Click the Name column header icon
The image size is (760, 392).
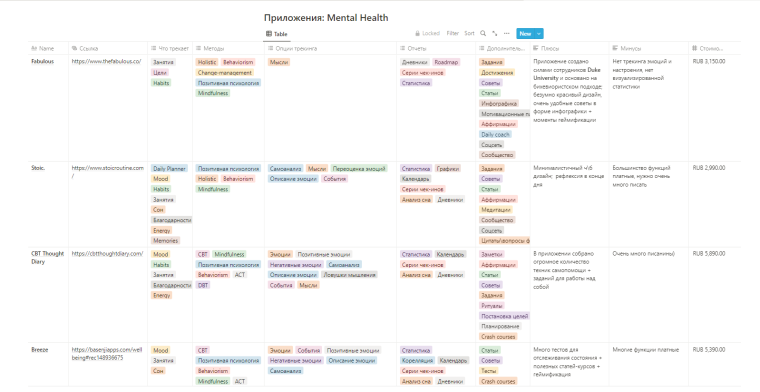(x=34, y=48)
